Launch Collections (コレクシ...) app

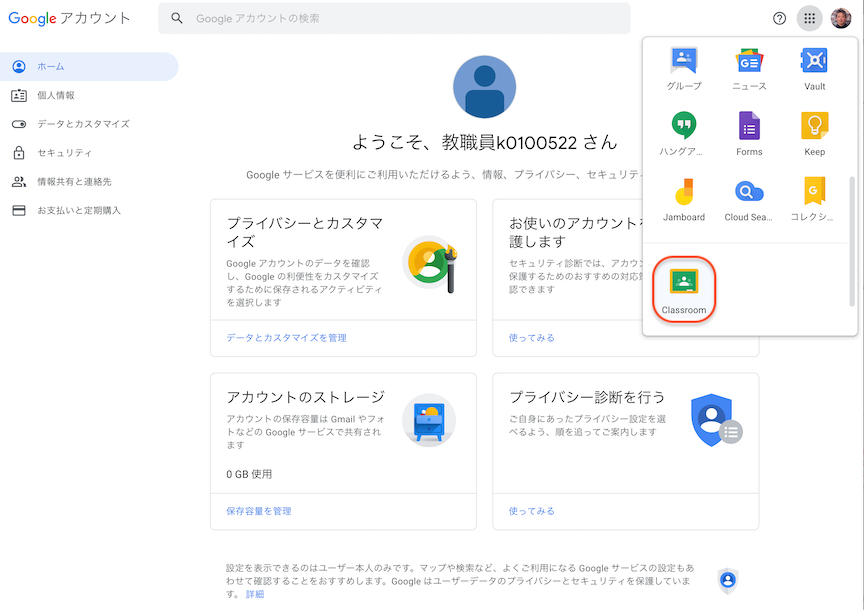click(x=814, y=199)
